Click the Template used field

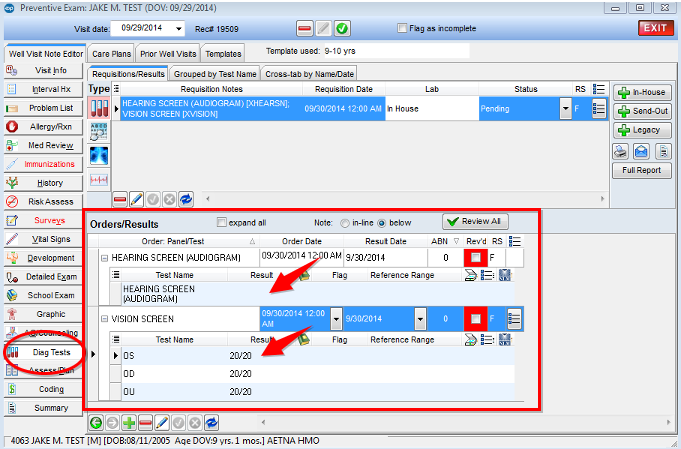(396, 51)
